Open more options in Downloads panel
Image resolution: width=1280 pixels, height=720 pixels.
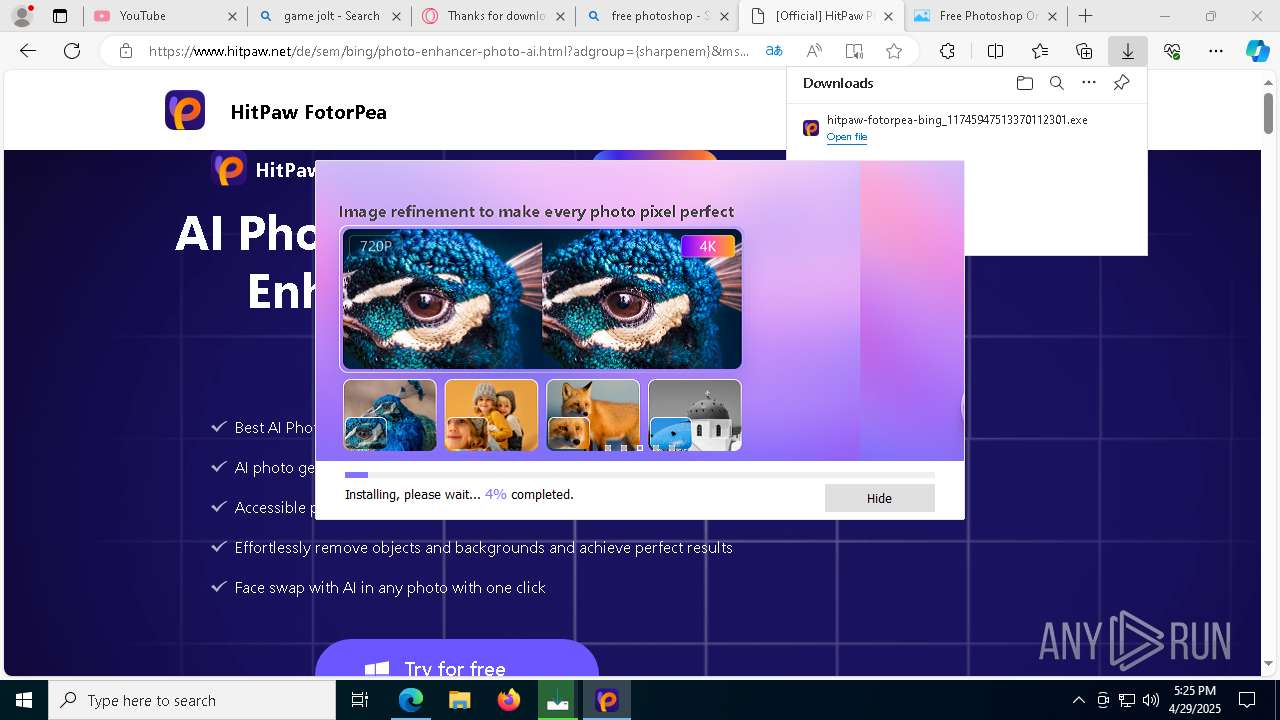[x=1089, y=83]
